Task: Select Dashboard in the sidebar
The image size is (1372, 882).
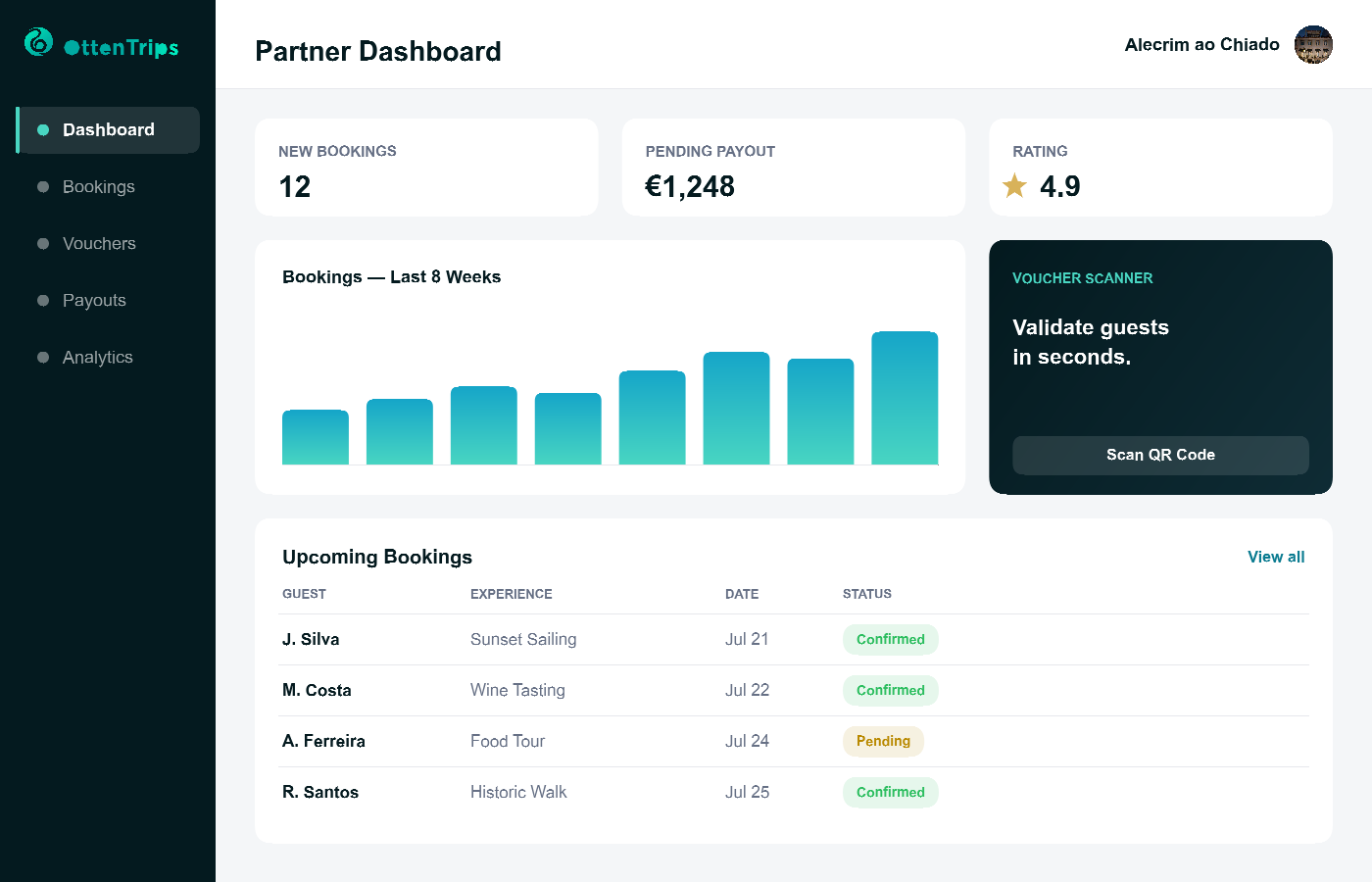Action: (108, 130)
